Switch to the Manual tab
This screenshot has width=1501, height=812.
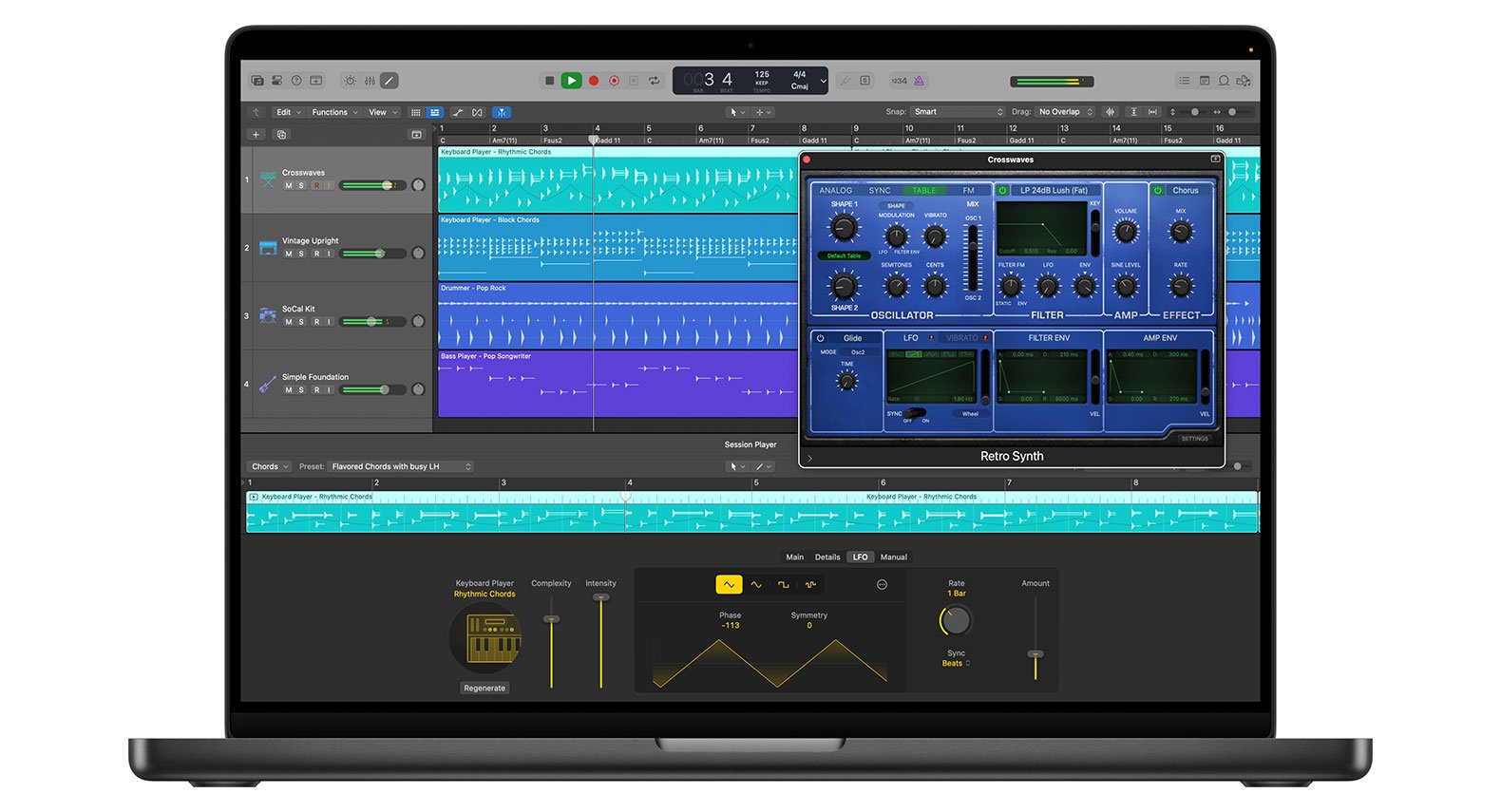click(894, 557)
